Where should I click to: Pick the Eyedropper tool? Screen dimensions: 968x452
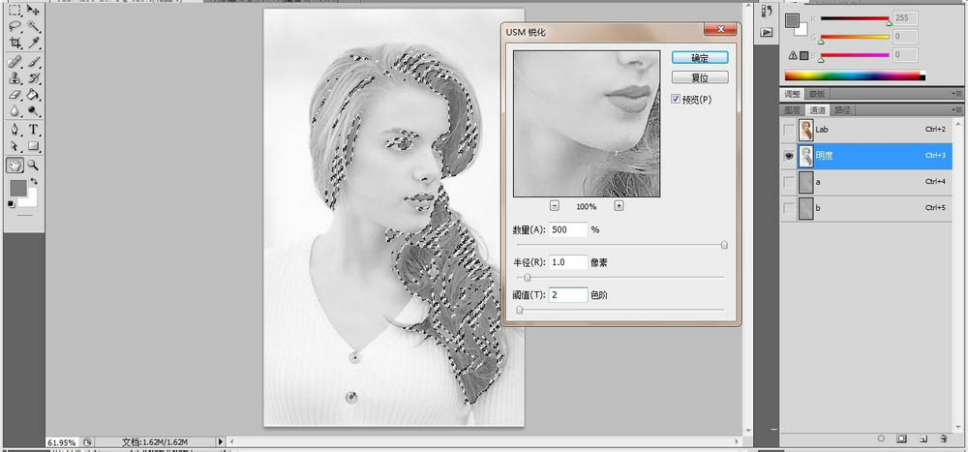(34, 43)
